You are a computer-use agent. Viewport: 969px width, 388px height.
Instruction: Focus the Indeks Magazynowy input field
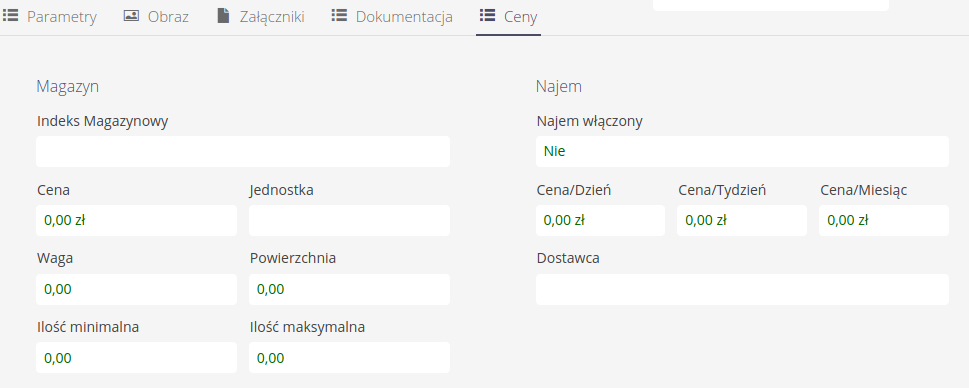coord(243,151)
